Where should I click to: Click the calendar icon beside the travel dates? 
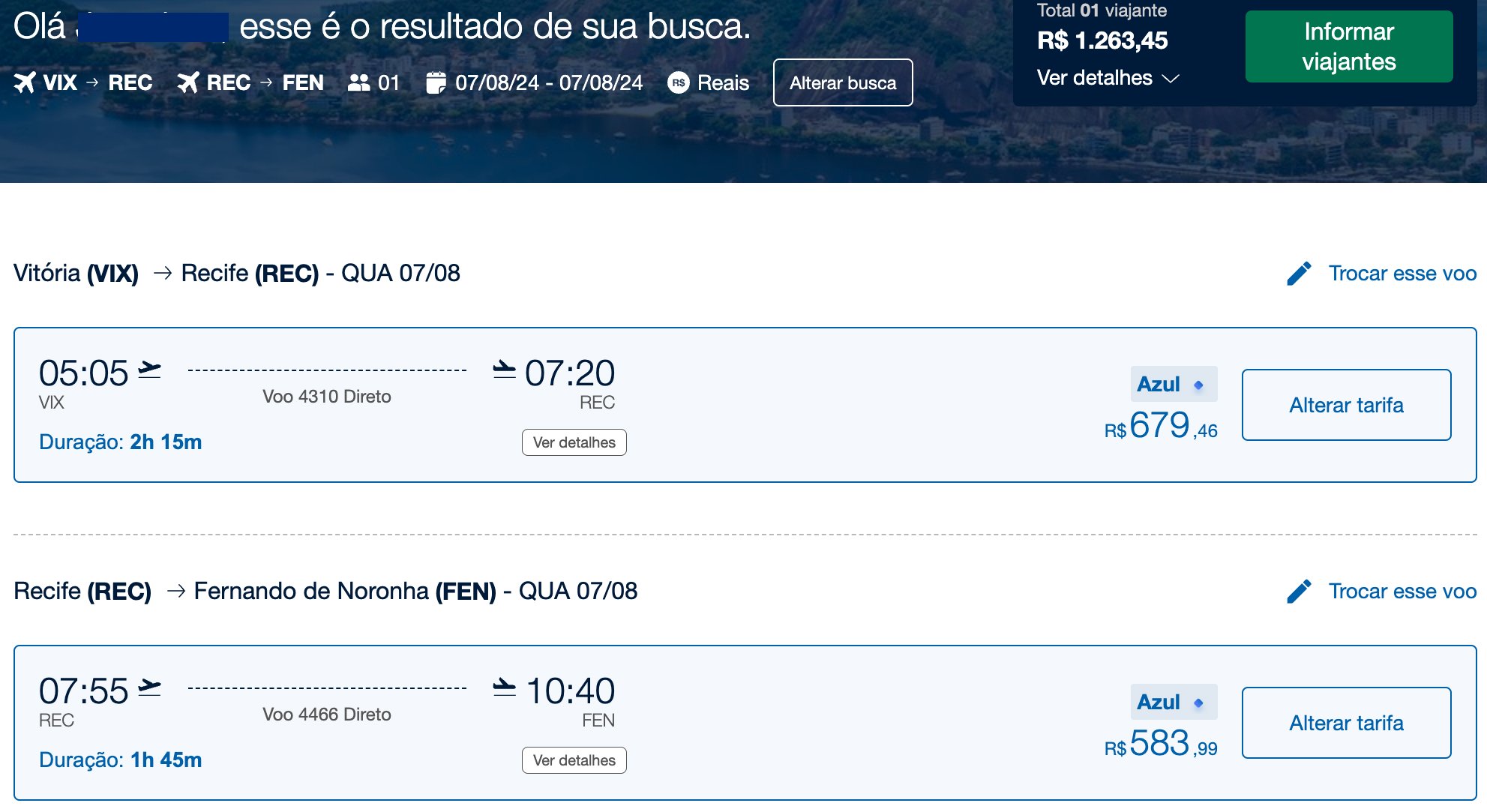(436, 82)
